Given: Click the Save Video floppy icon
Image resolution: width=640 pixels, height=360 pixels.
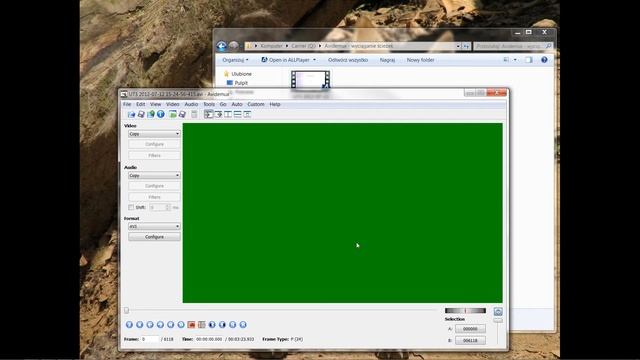Looking at the screenshot, I should [x=141, y=114].
